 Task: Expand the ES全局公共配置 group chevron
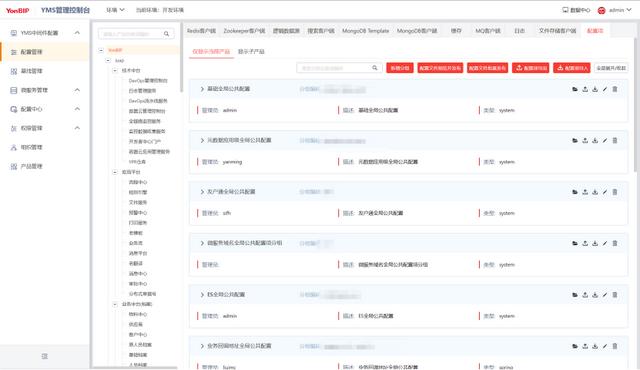[x=202, y=295]
